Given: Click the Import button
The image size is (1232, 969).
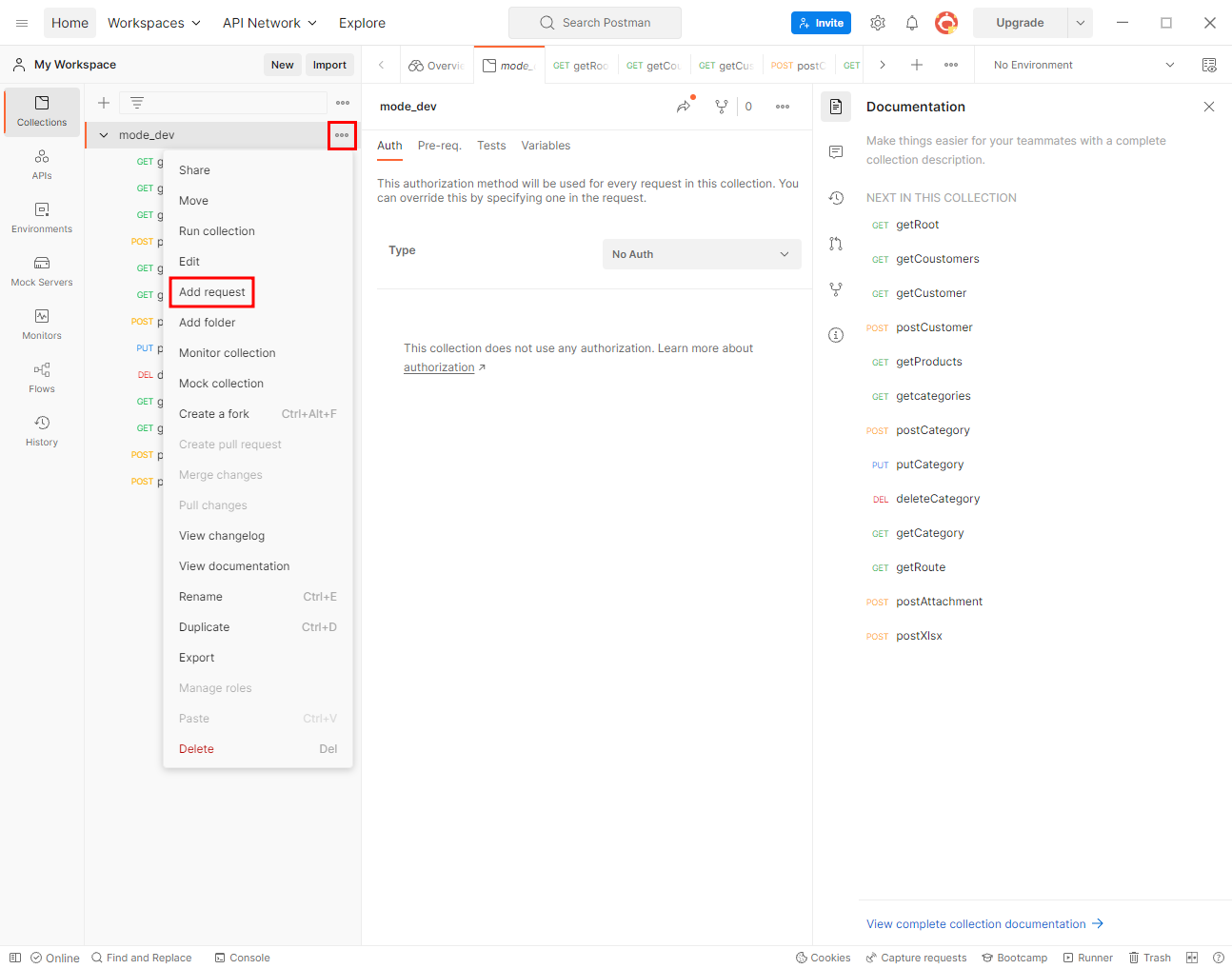Looking at the screenshot, I should [329, 65].
